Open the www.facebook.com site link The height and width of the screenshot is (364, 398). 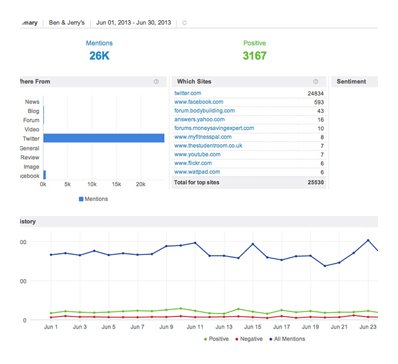click(x=199, y=102)
